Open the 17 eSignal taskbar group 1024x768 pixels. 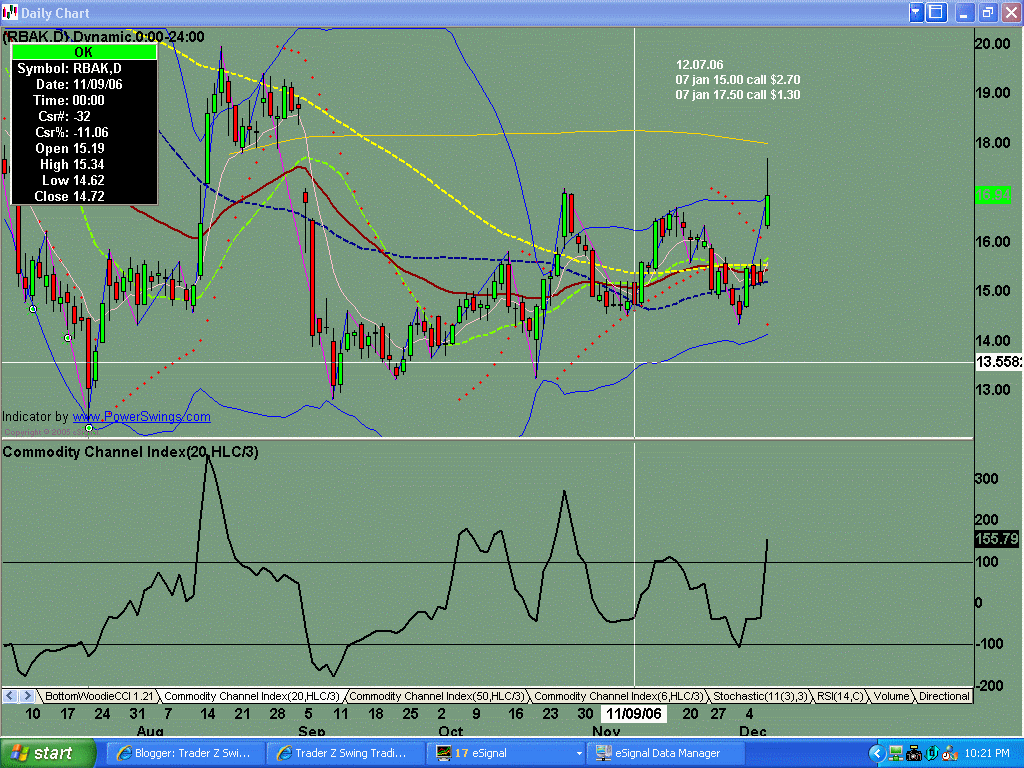coord(508,753)
